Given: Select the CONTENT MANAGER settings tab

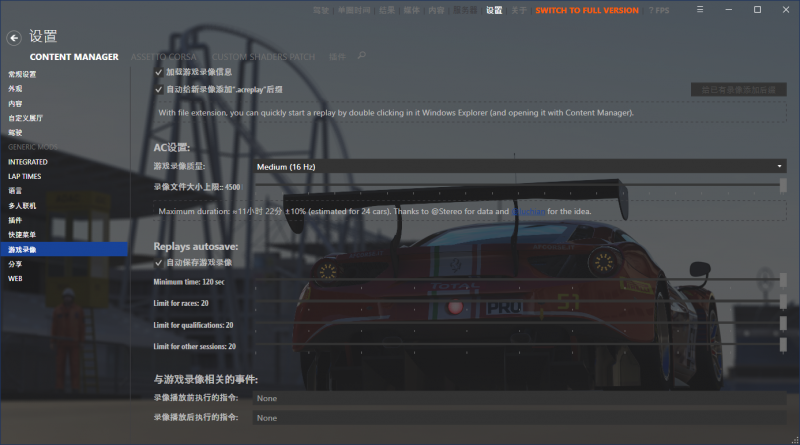Looking at the screenshot, I should pyautogui.click(x=74, y=57).
